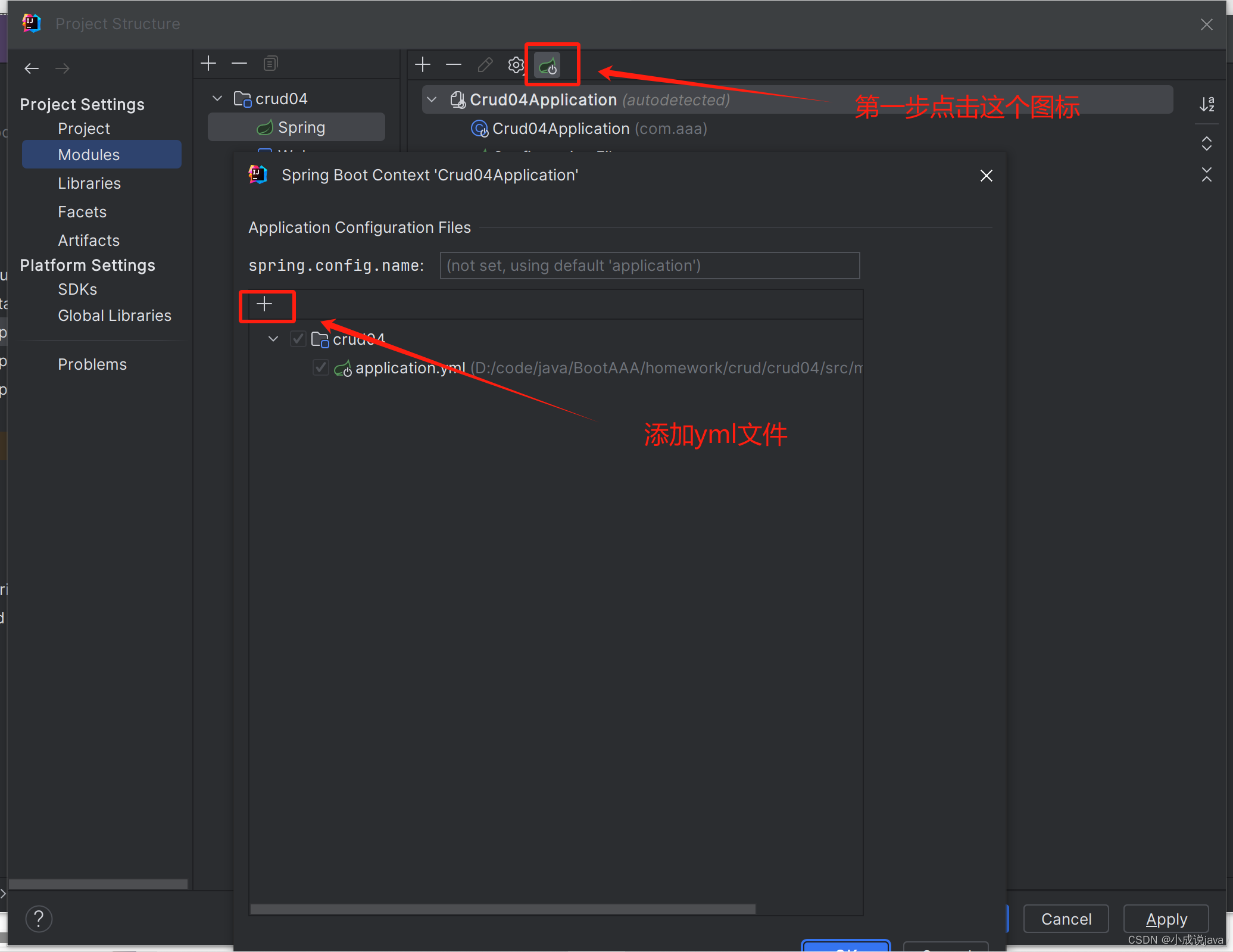
Task: Open the settings gear icon next to edit
Action: (515, 65)
